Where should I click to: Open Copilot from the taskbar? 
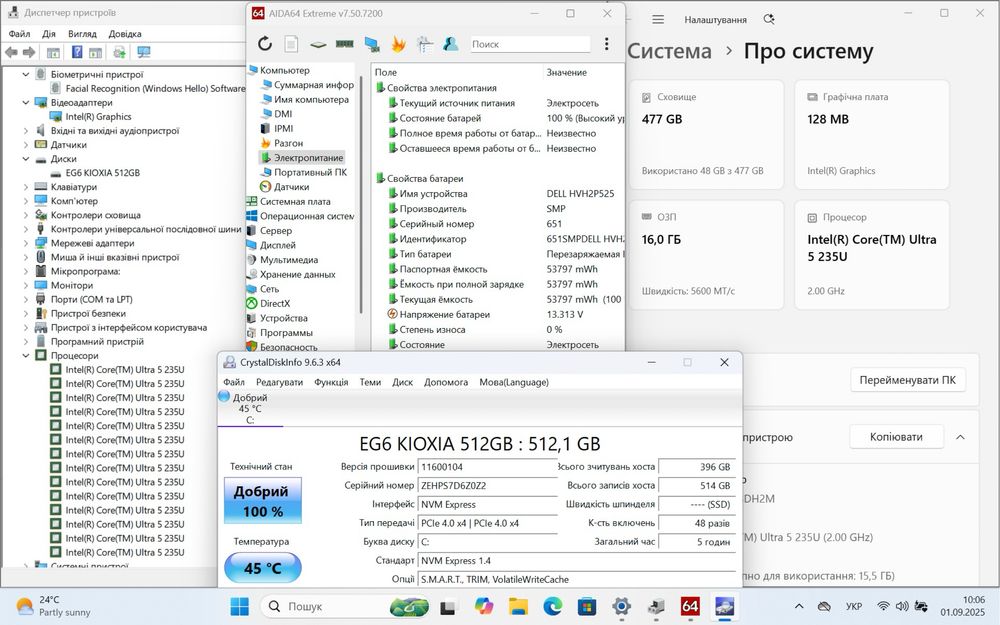[x=484, y=606]
